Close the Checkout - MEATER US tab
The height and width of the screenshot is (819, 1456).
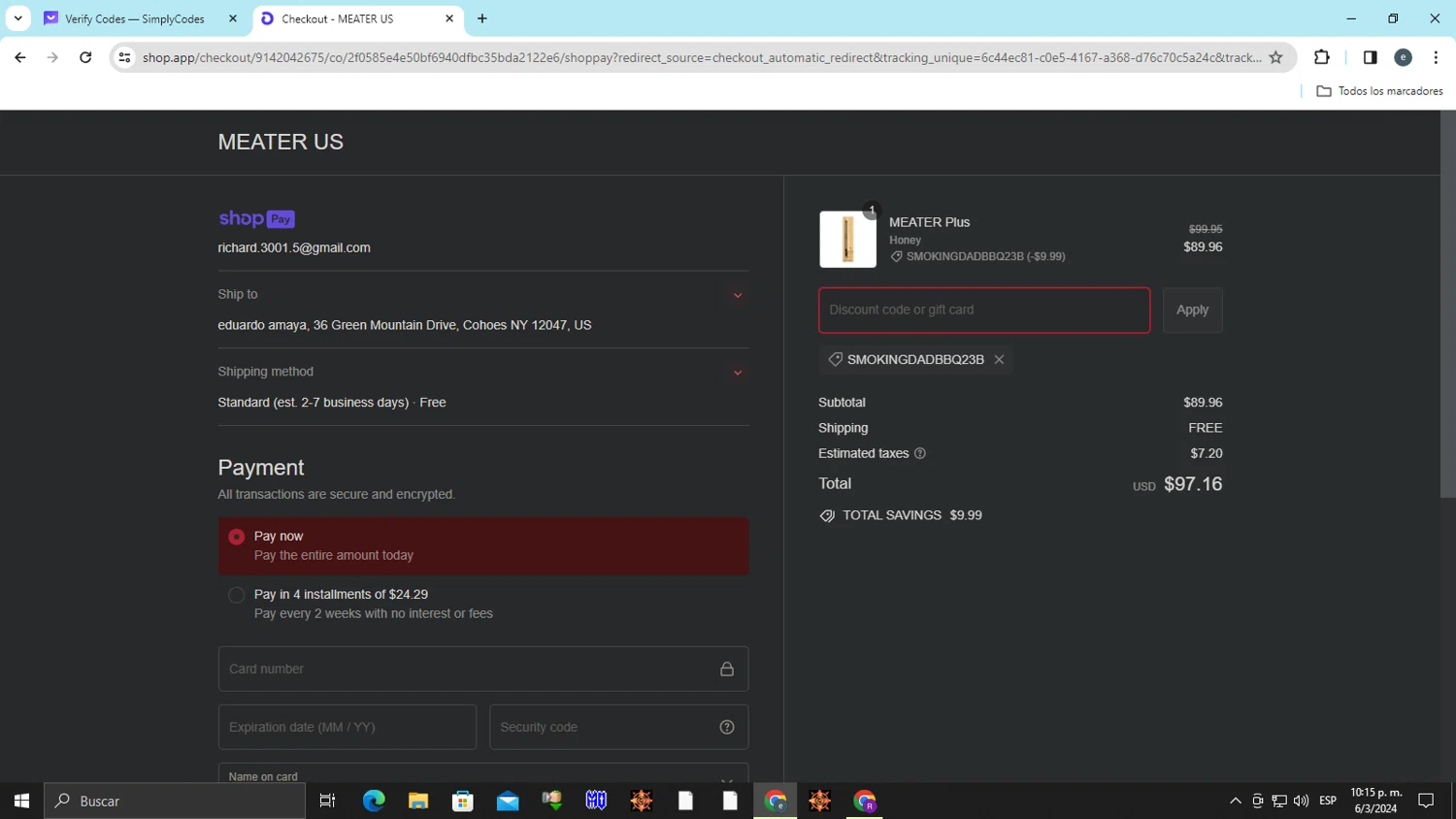(449, 18)
